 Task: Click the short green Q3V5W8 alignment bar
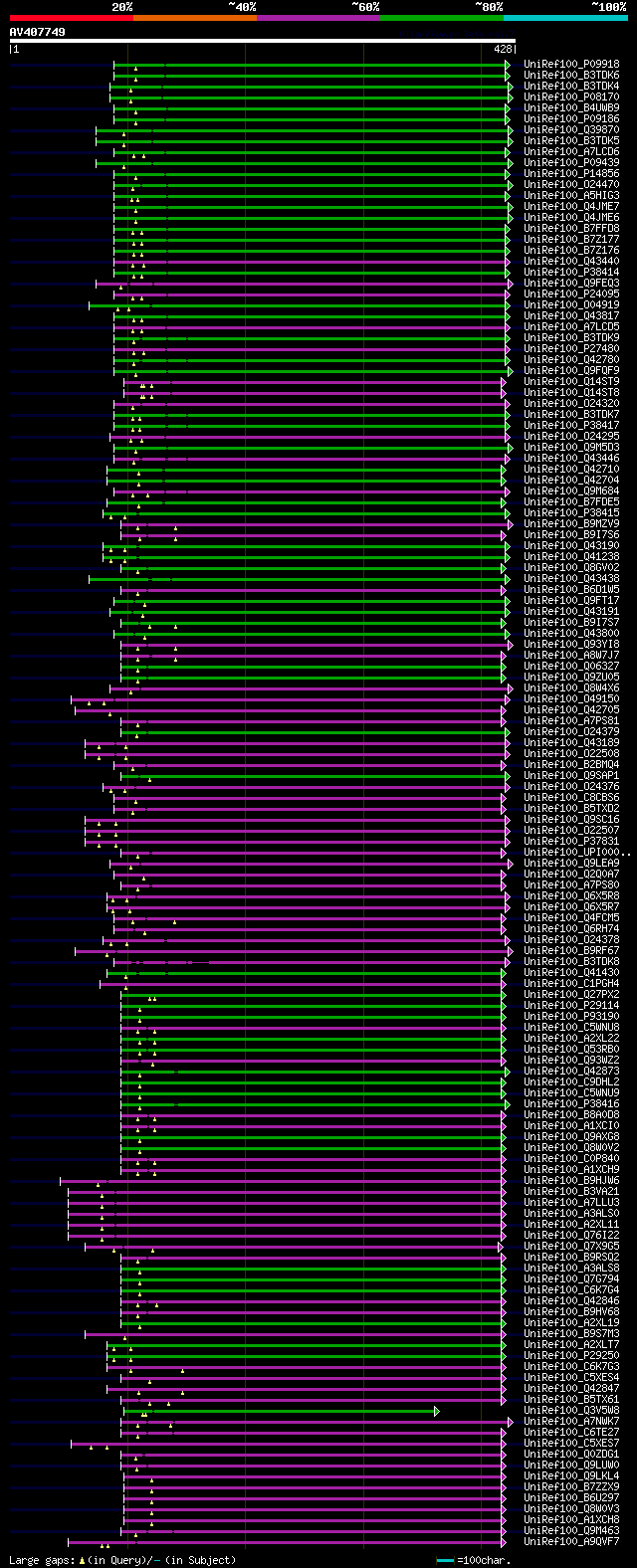281,1411
